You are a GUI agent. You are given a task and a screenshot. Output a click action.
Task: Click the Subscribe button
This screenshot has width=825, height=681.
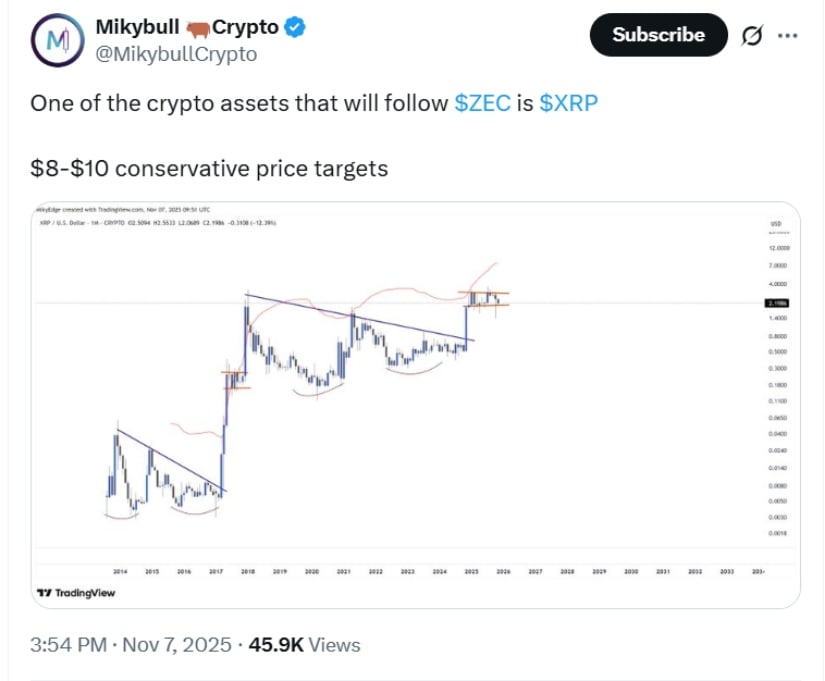pos(658,35)
